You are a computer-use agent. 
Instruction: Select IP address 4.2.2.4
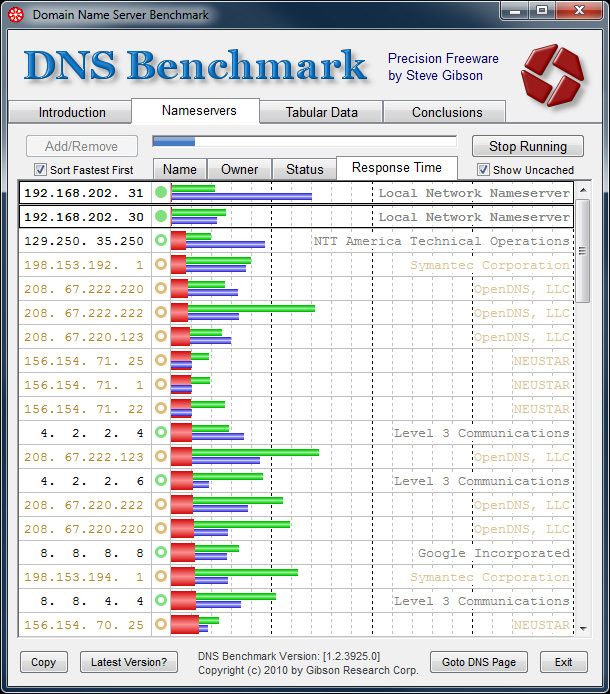(x=92, y=432)
